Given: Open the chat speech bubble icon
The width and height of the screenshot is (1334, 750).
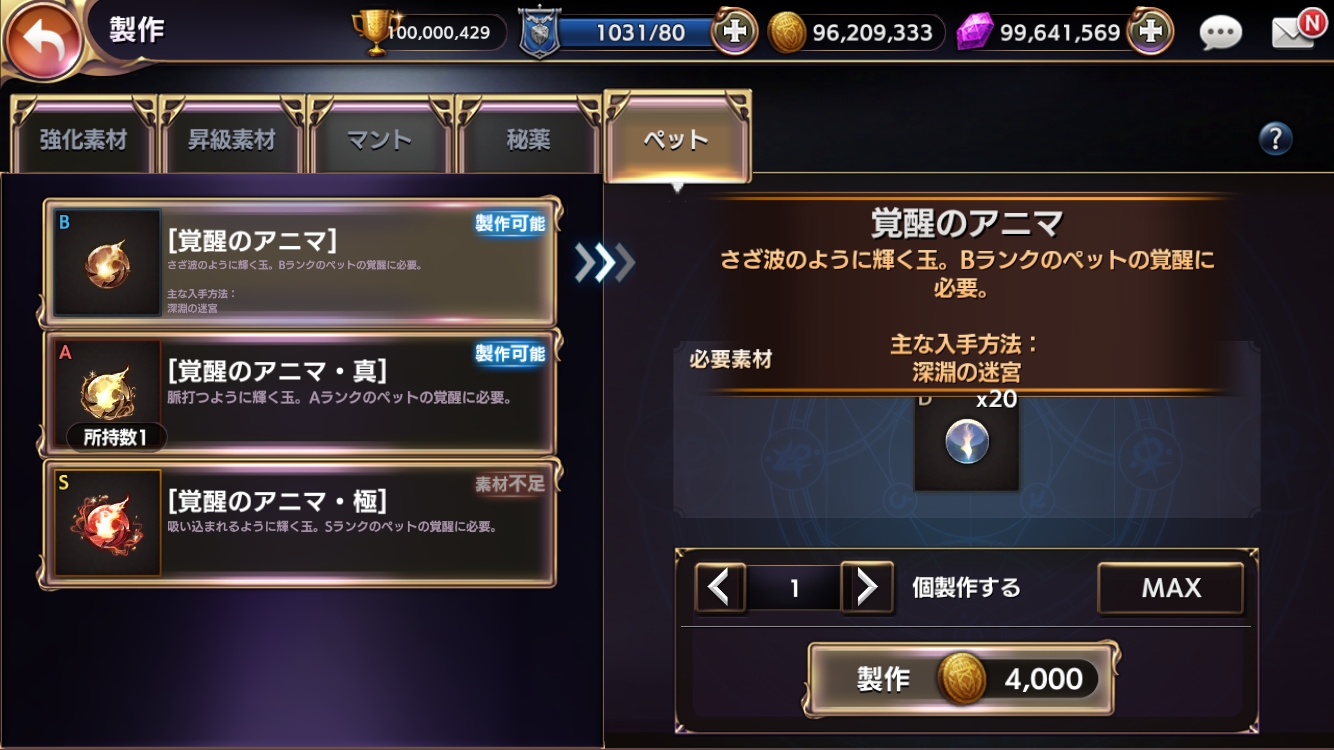Looking at the screenshot, I should pyautogui.click(x=1220, y=33).
